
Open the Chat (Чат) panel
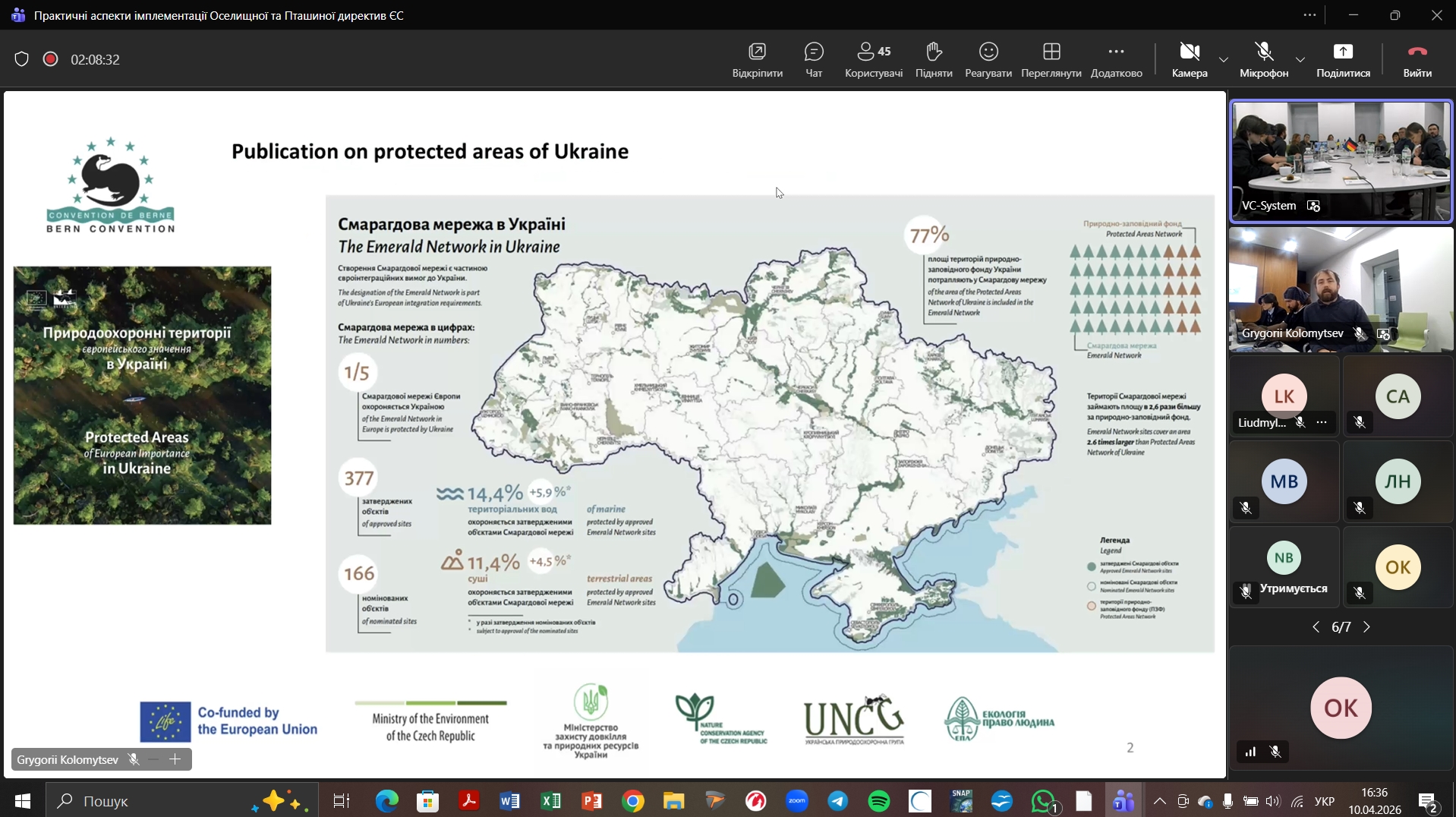point(814,59)
